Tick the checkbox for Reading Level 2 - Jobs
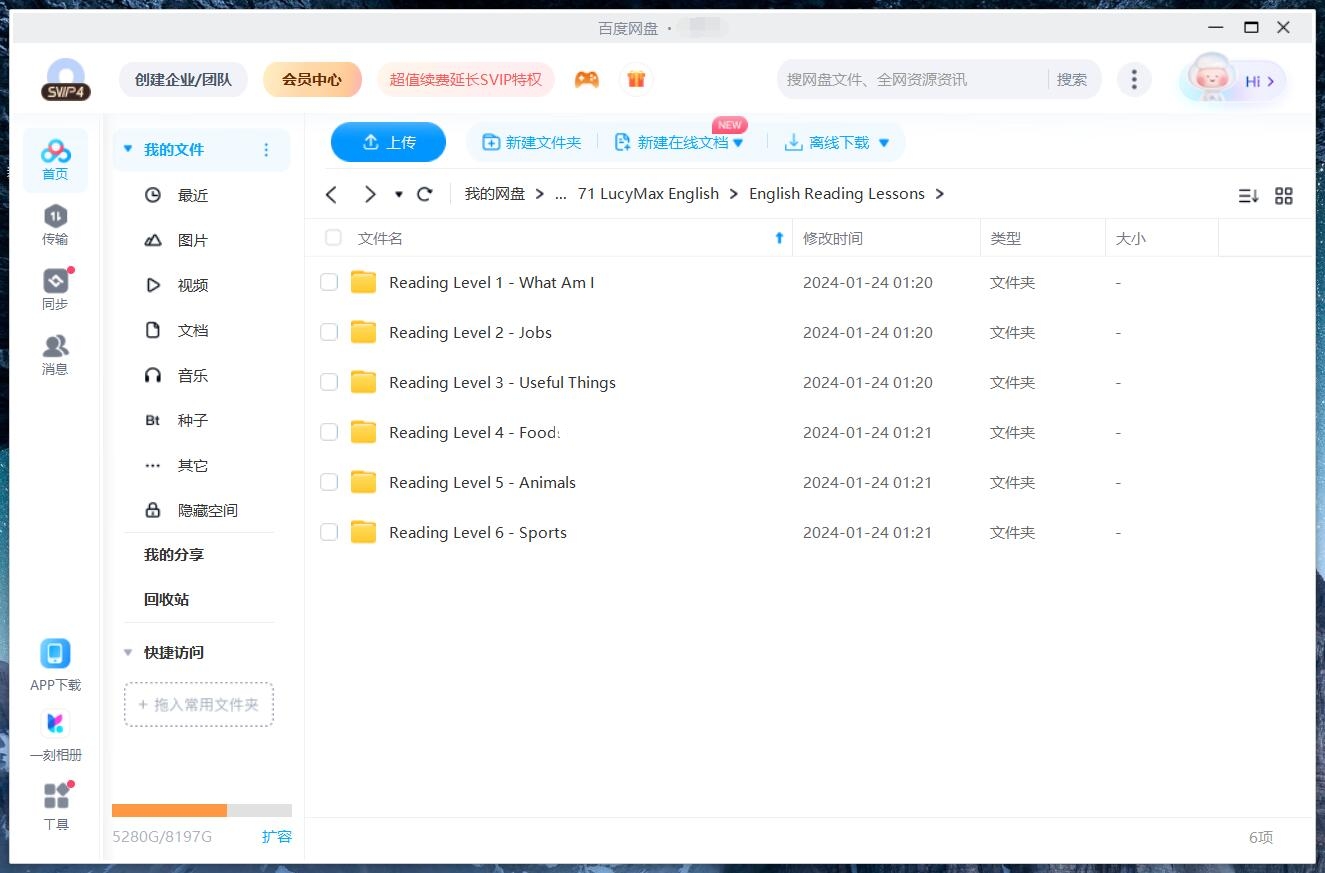The height and width of the screenshot is (873, 1325). 329,332
